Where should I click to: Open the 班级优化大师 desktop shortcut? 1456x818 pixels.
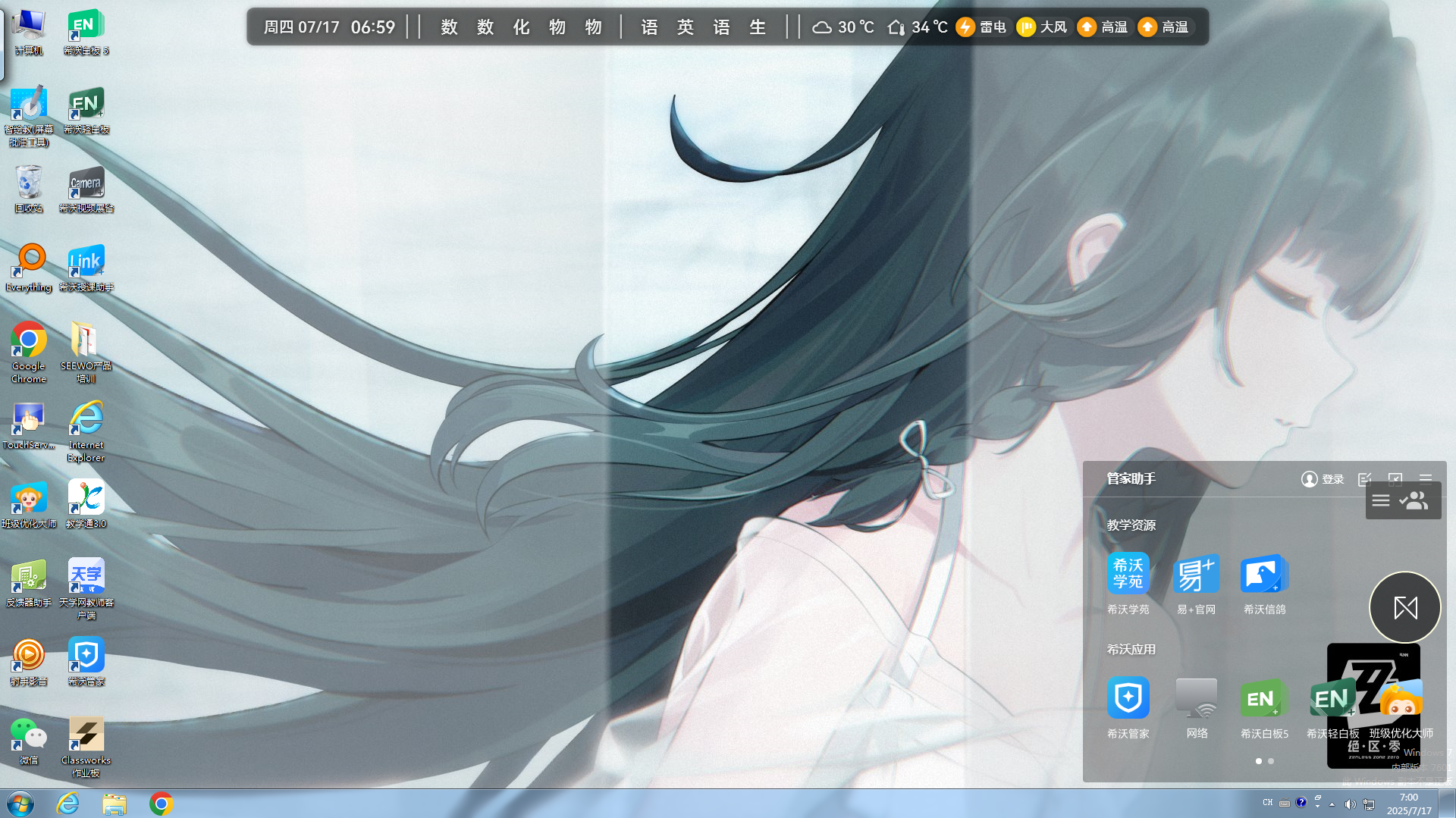click(x=28, y=505)
